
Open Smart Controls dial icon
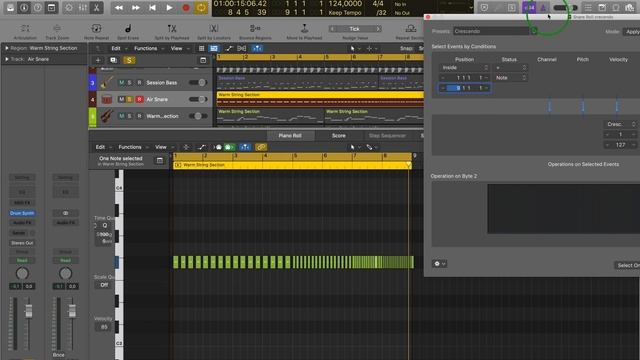point(69,8)
